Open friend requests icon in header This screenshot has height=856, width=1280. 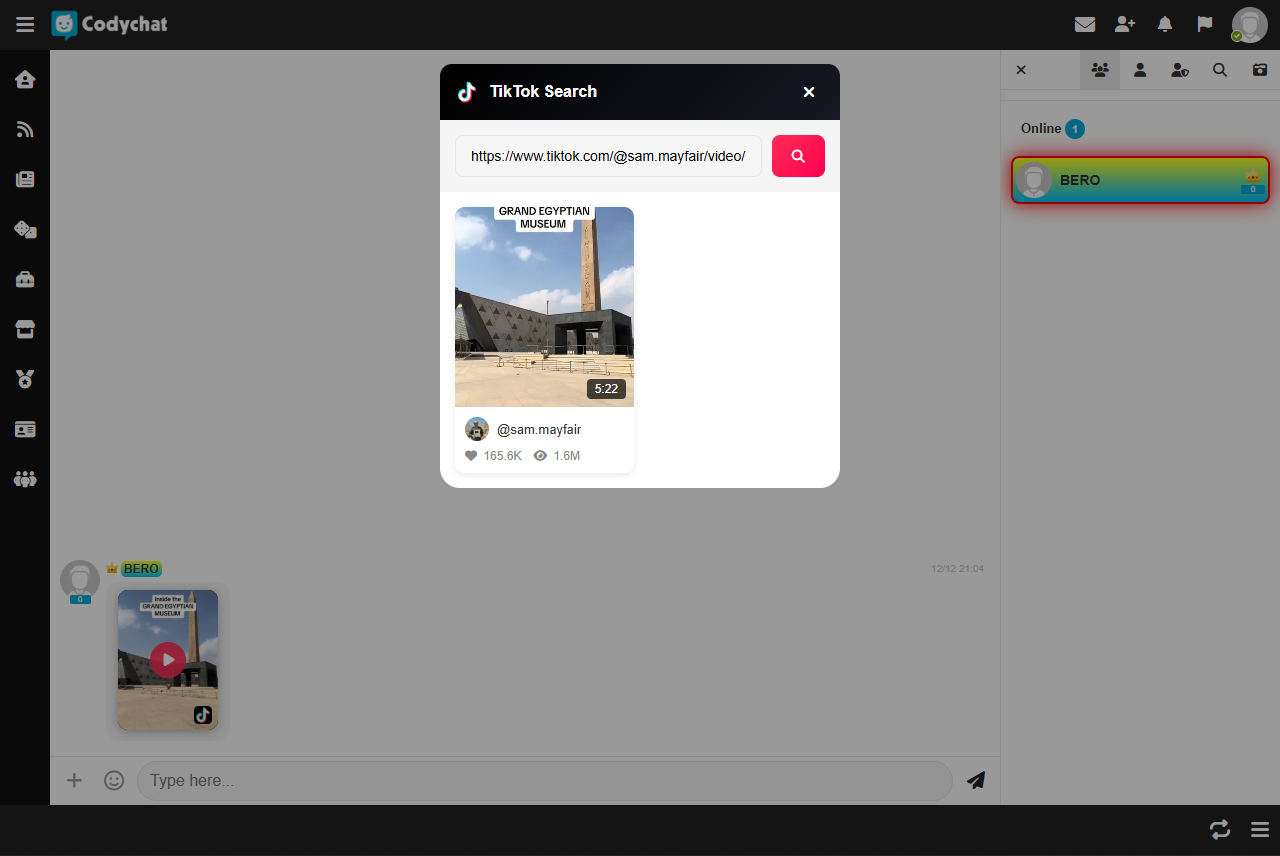(x=1125, y=24)
